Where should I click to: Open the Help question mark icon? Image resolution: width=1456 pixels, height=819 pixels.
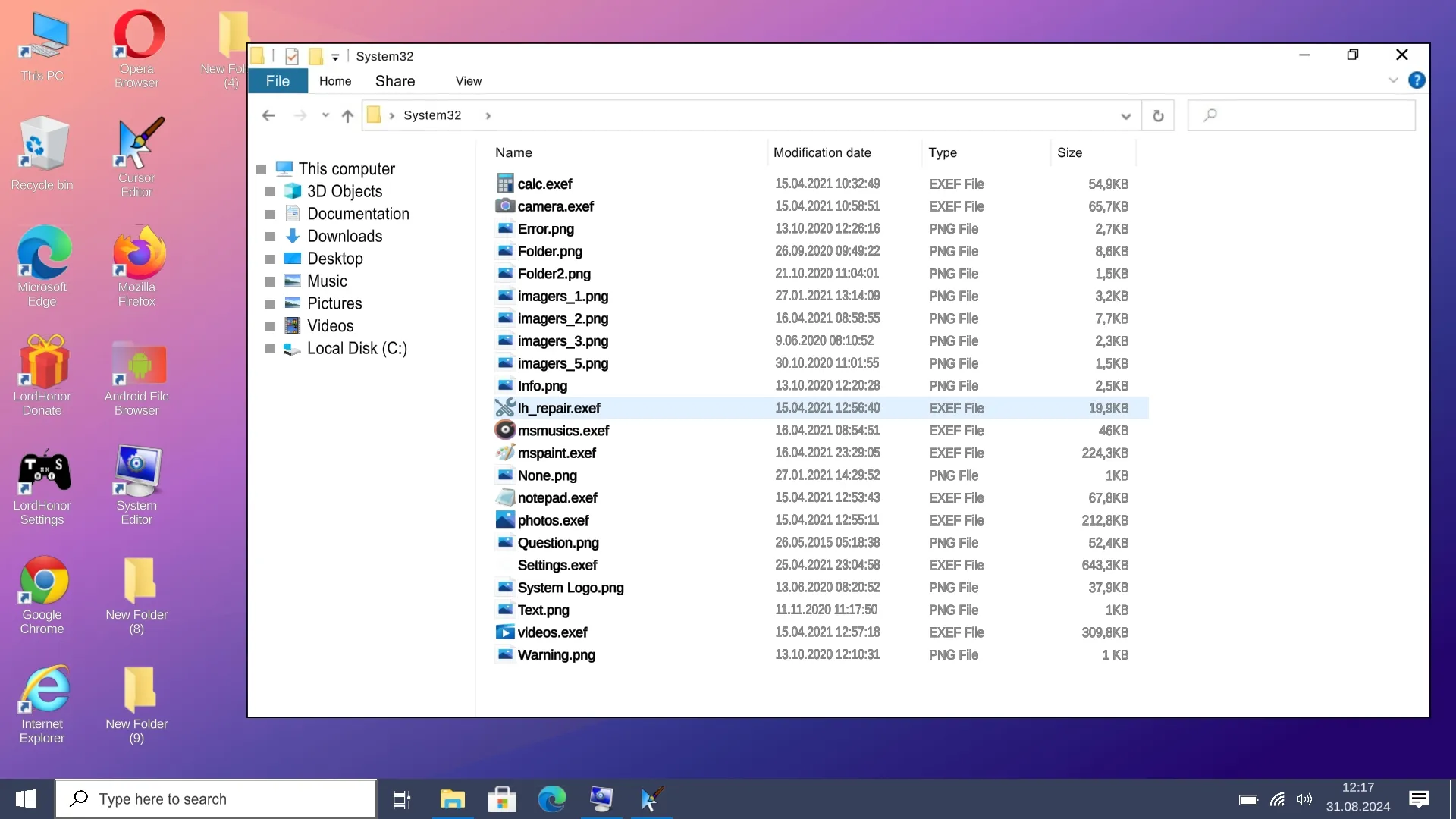pos(1416,80)
